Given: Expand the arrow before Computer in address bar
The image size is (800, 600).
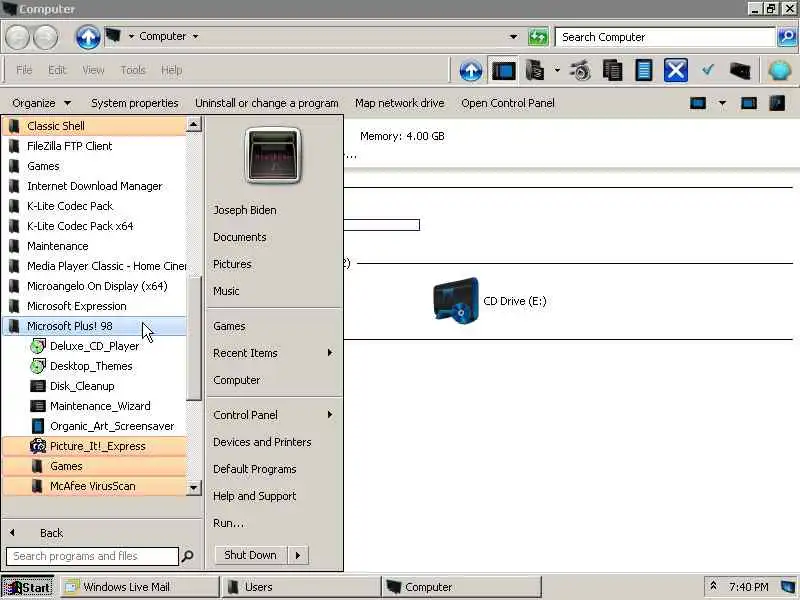Looking at the screenshot, I should point(131,36).
